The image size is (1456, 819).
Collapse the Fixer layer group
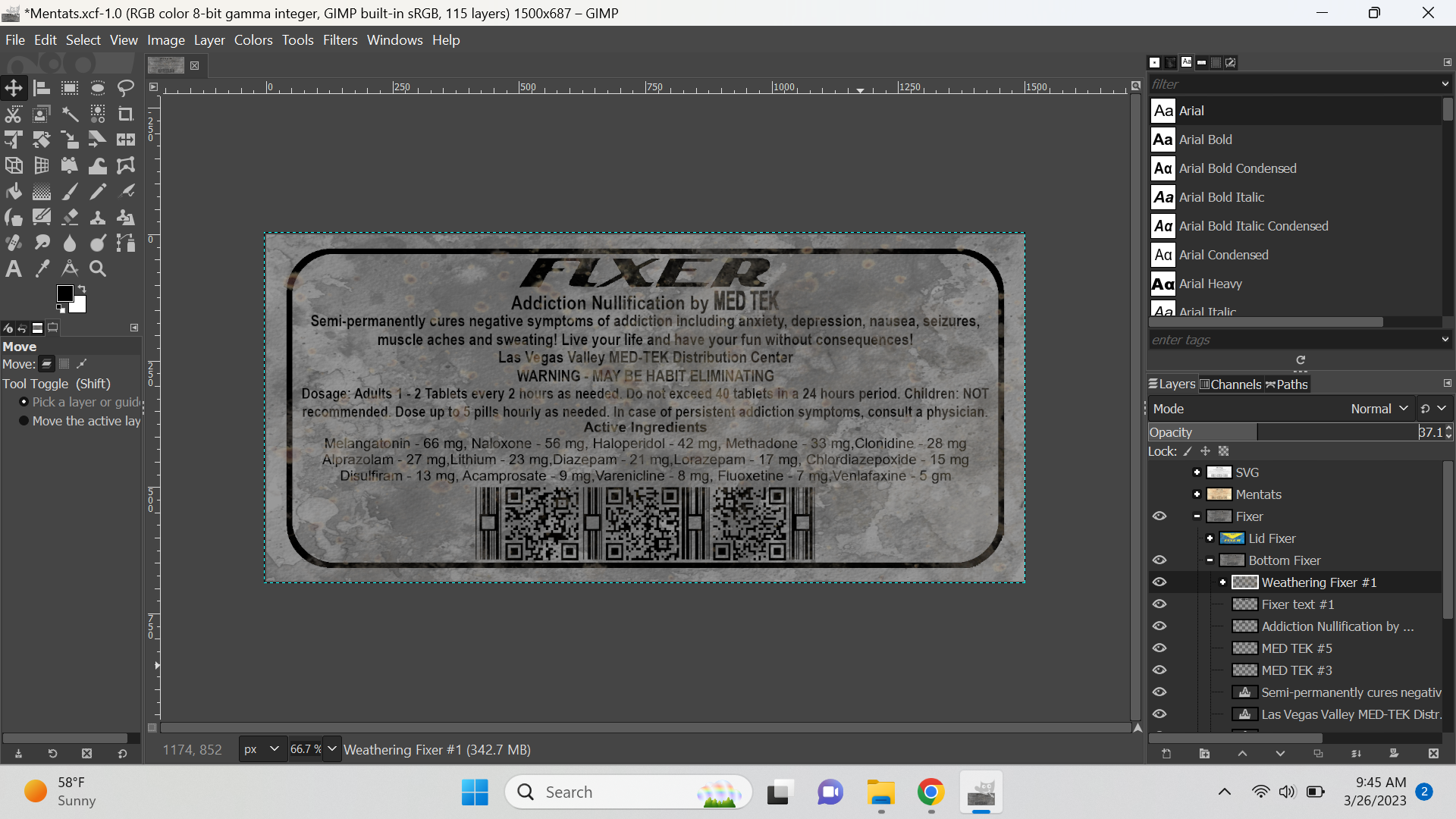coord(1197,516)
